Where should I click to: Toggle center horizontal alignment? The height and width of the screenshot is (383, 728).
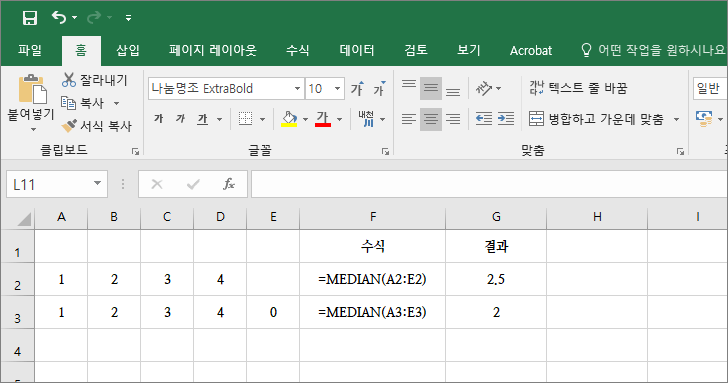pyautogui.click(x=431, y=119)
